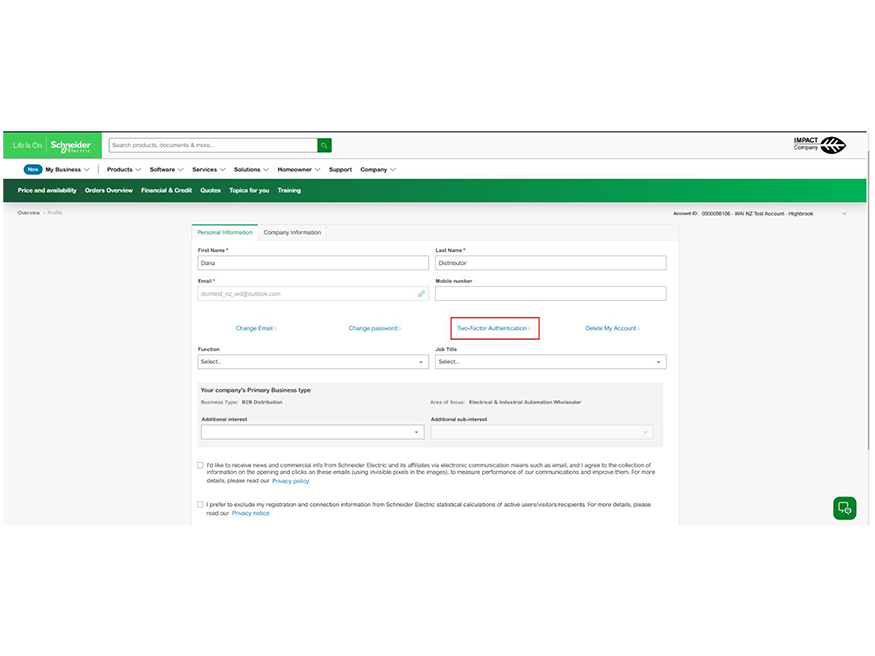Click the Life Is On tagline
Image resolution: width=875 pixels, height=656 pixels.
pyautogui.click(x=27, y=145)
